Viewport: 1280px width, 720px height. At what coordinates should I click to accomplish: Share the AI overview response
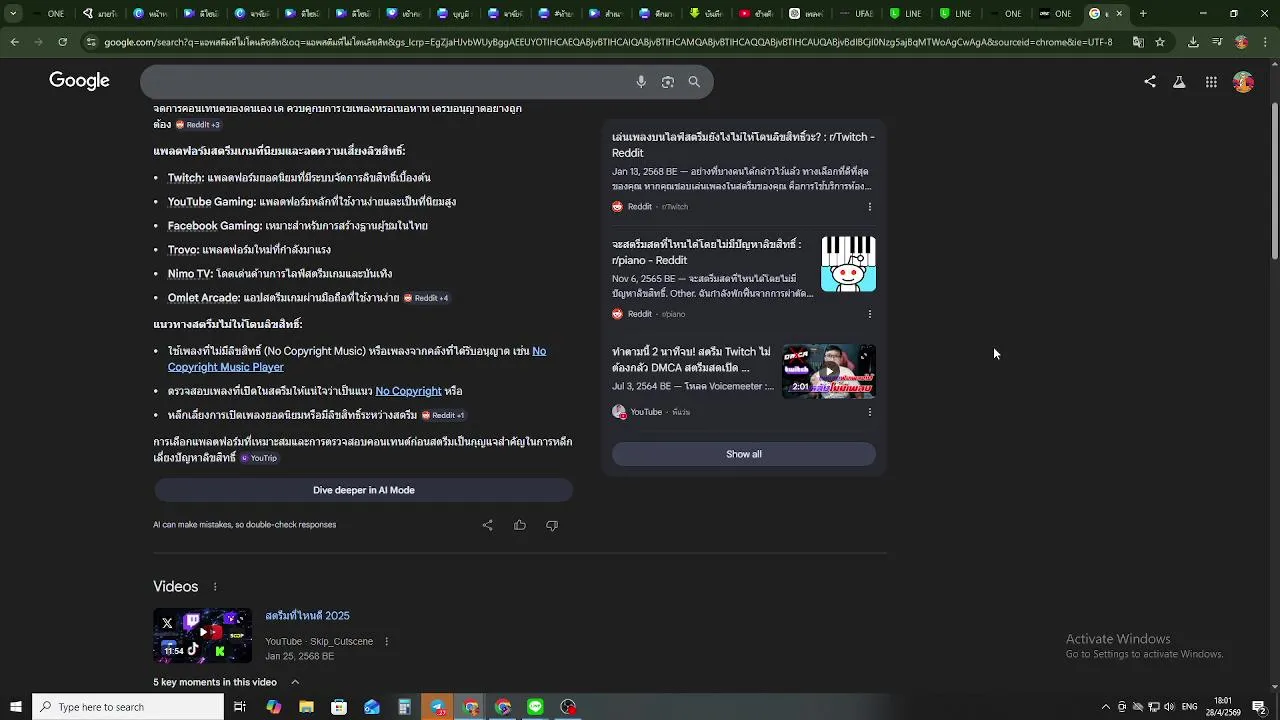pos(488,525)
